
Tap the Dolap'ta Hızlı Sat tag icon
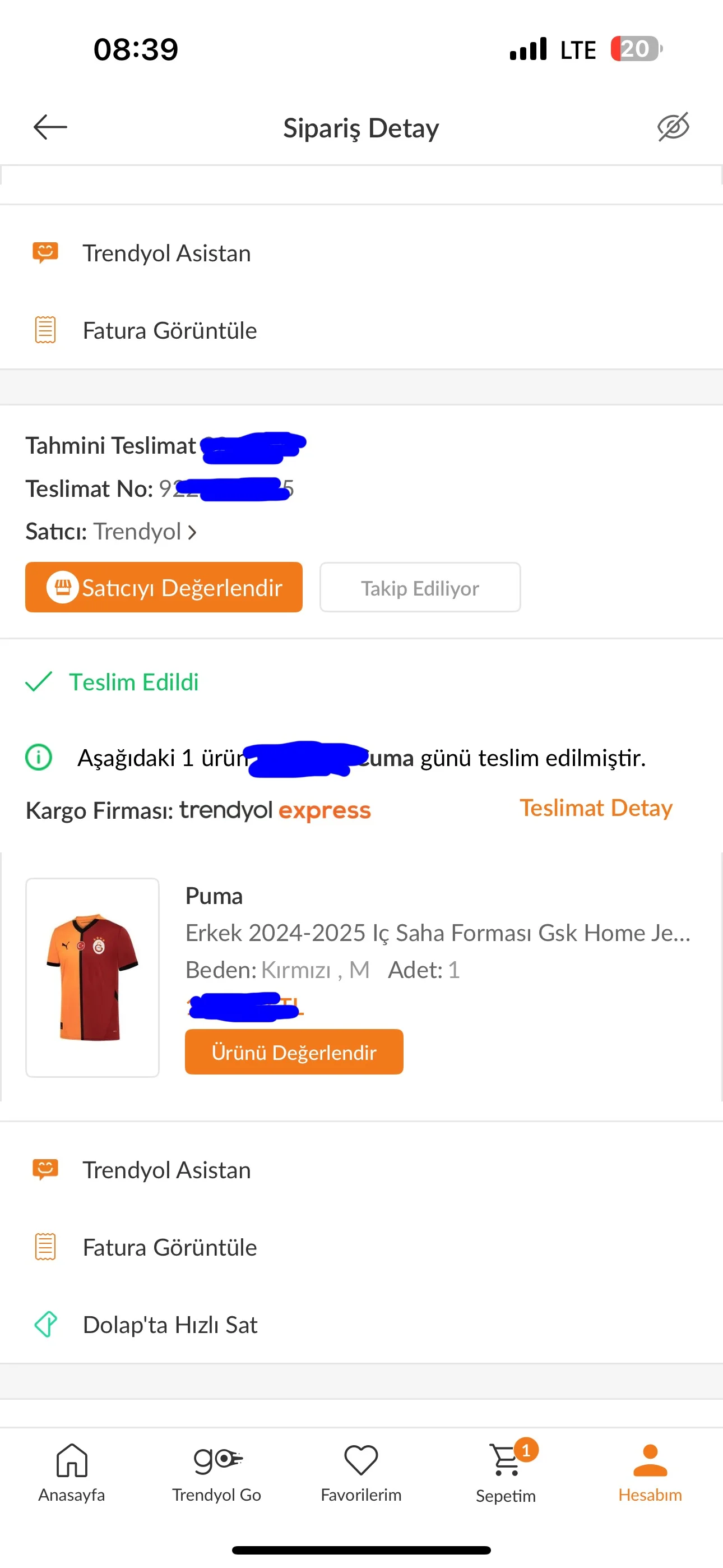pyautogui.click(x=45, y=1324)
